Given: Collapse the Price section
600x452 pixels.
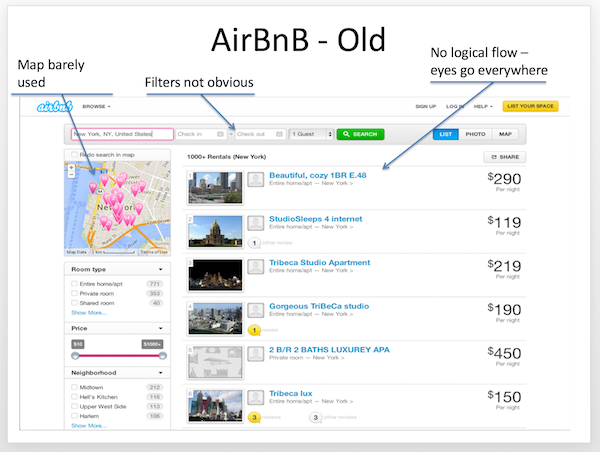Looking at the screenshot, I should click(161, 328).
